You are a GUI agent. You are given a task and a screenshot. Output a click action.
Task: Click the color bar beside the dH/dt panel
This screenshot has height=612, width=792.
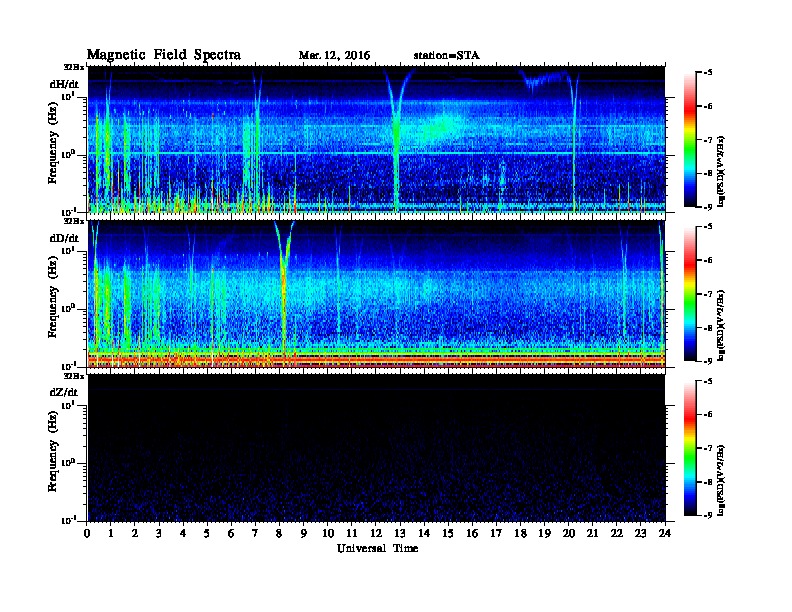pyautogui.click(x=690, y=139)
